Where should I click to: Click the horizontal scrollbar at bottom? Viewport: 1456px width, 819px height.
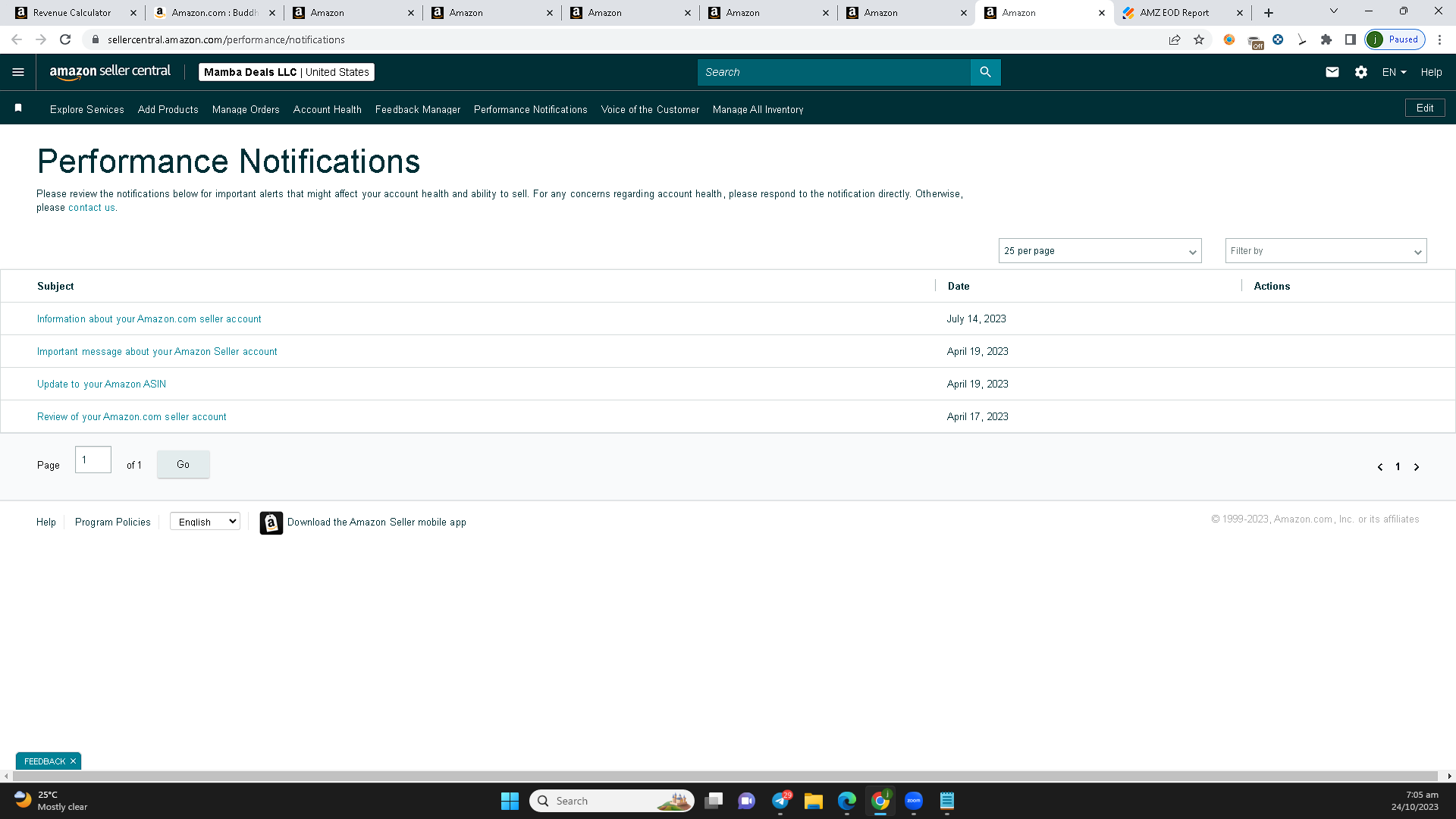[x=724, y=776]
